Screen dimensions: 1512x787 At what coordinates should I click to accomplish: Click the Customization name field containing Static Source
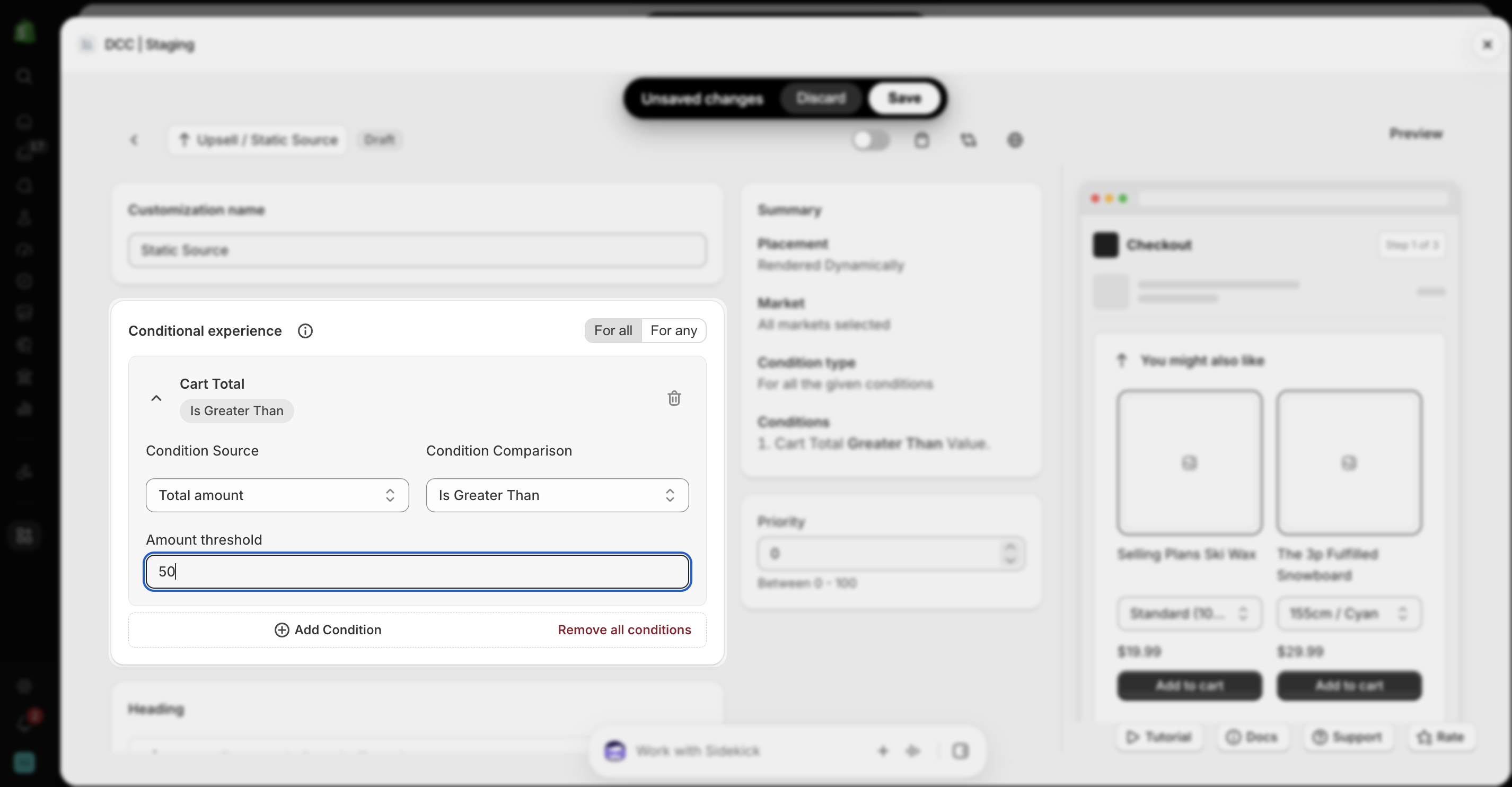tap(417, 250)
